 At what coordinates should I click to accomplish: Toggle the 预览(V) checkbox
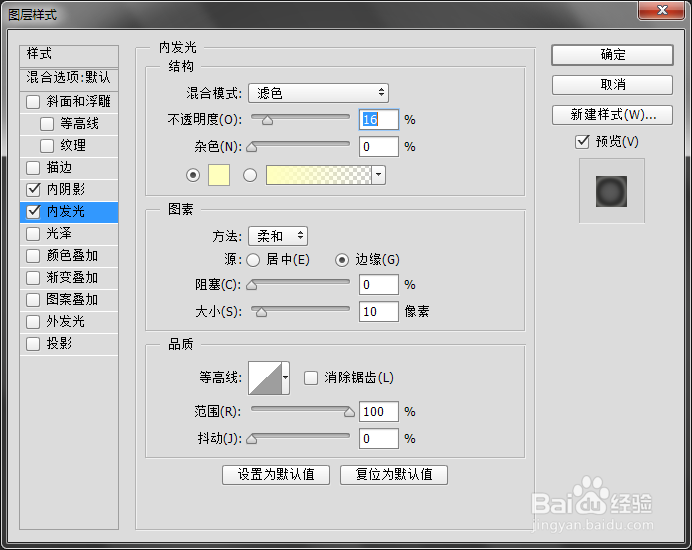pyautogui.click(x=582, y=142)
